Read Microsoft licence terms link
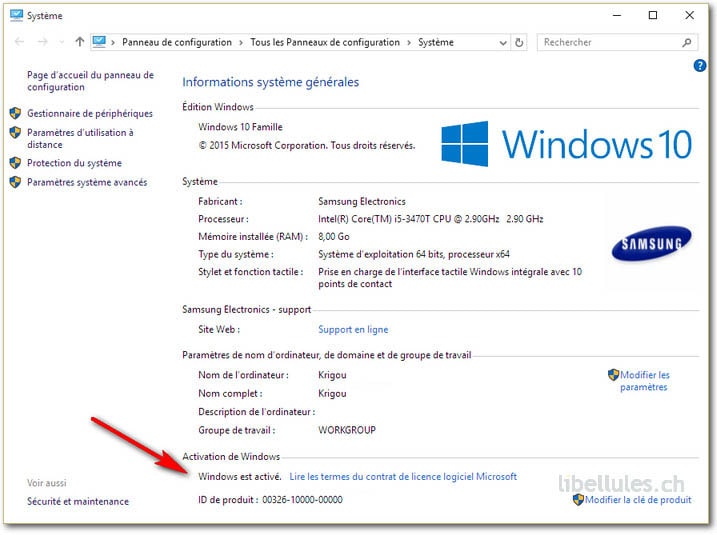 coord(403,477)
